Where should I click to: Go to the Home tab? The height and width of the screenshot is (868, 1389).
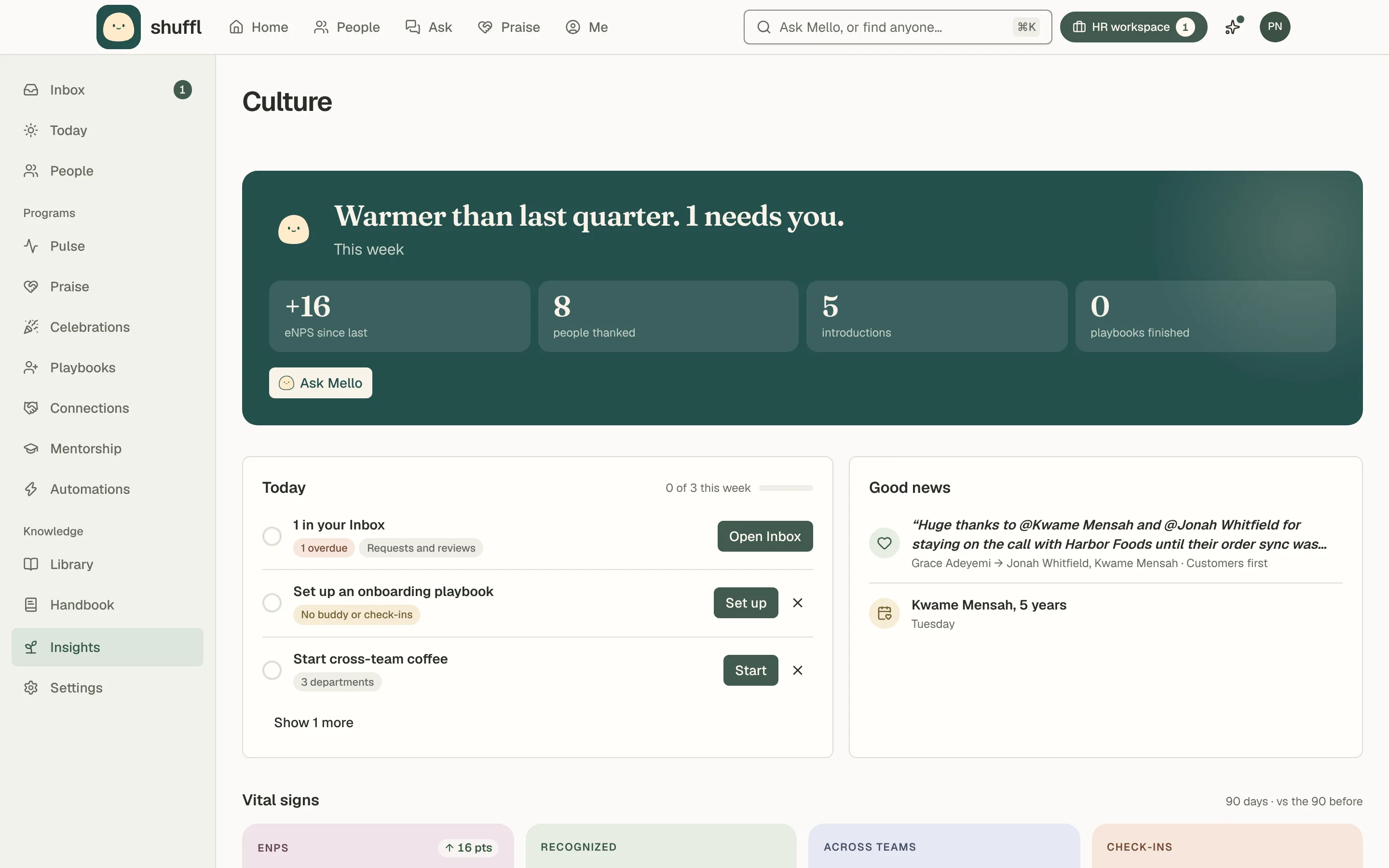[x=259, y=27]
